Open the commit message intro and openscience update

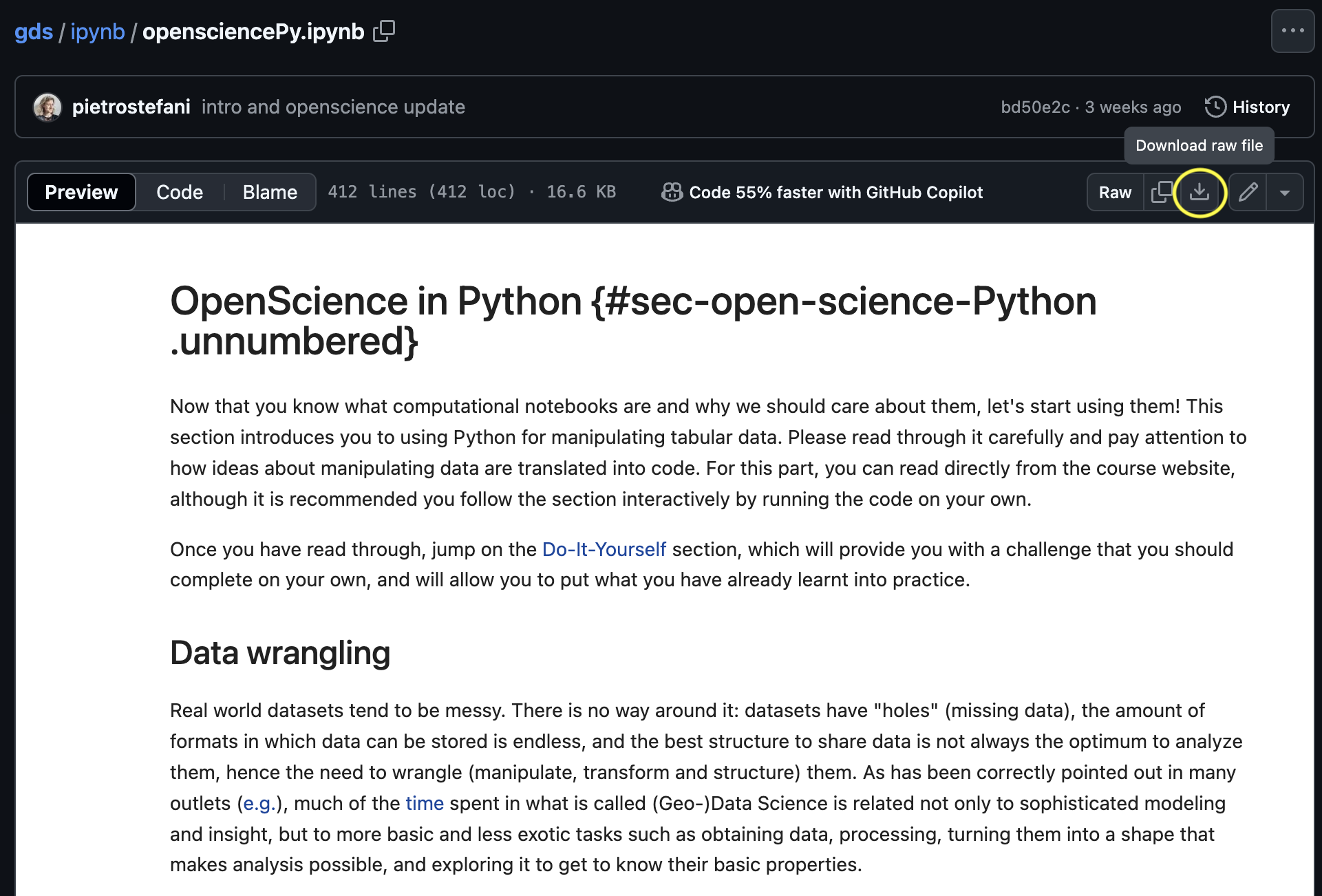(x=333, y=107)
